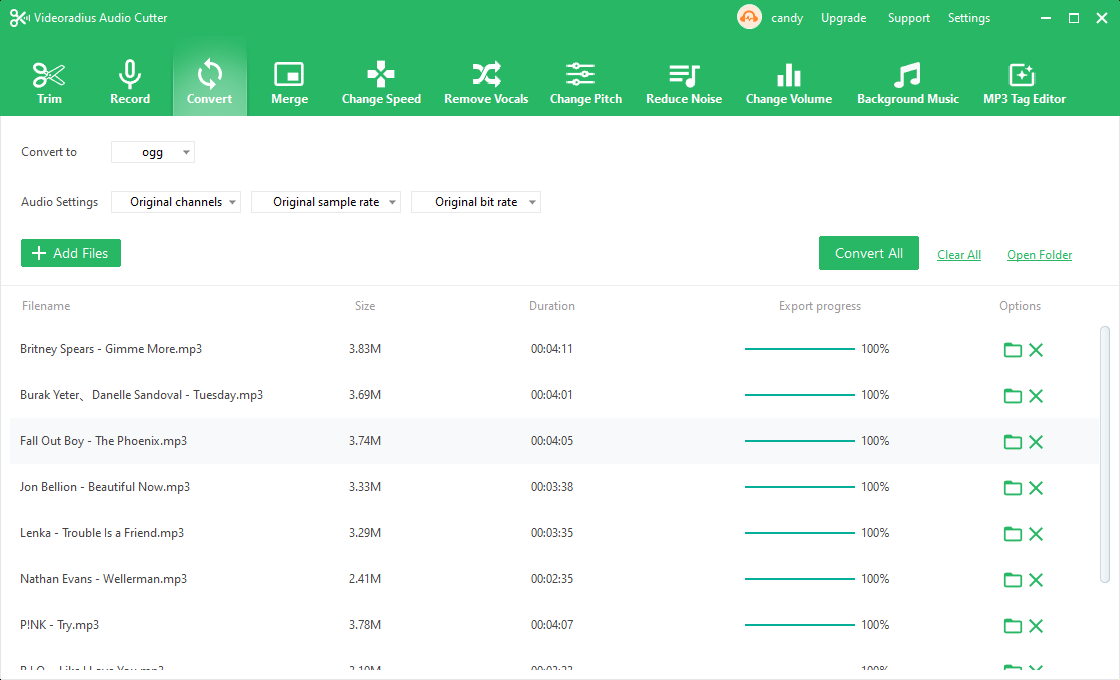Screen dimensions: 1120x680
Task: Open the Merge tool
Action: tap(289, 84)
